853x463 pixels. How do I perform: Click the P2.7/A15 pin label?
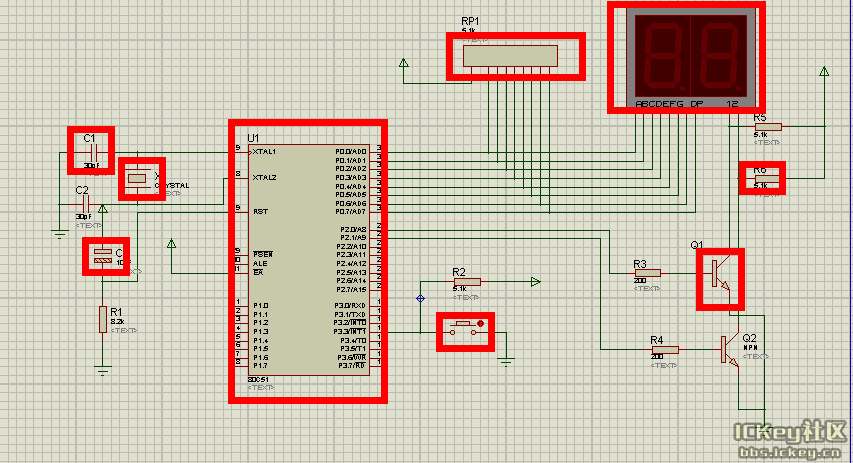tap(351, 289)
